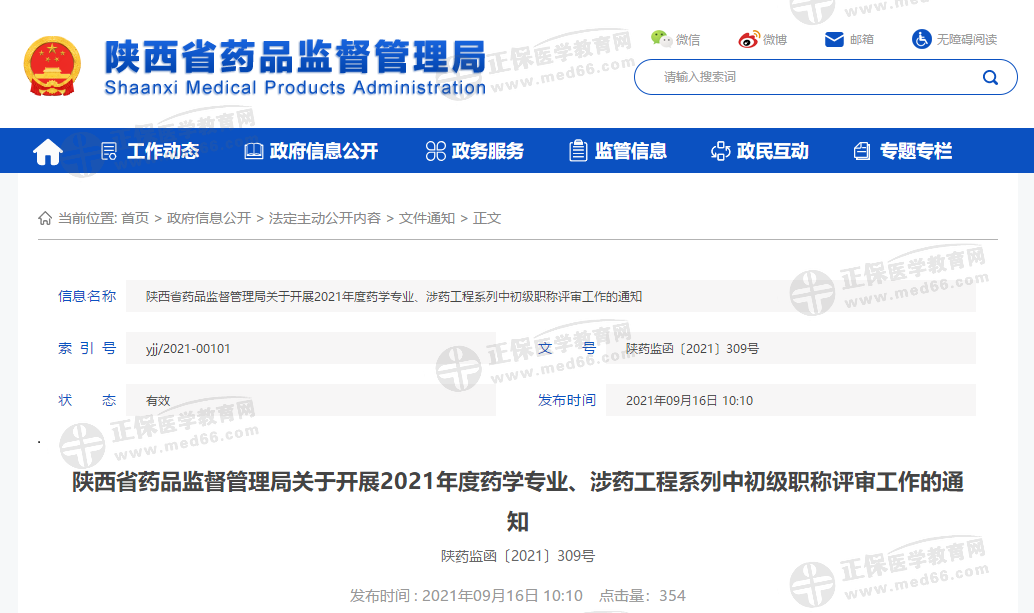Viewport: 1034px width, 613px height.
Task: Click the national emblem logo
Action: coord(54,66)
